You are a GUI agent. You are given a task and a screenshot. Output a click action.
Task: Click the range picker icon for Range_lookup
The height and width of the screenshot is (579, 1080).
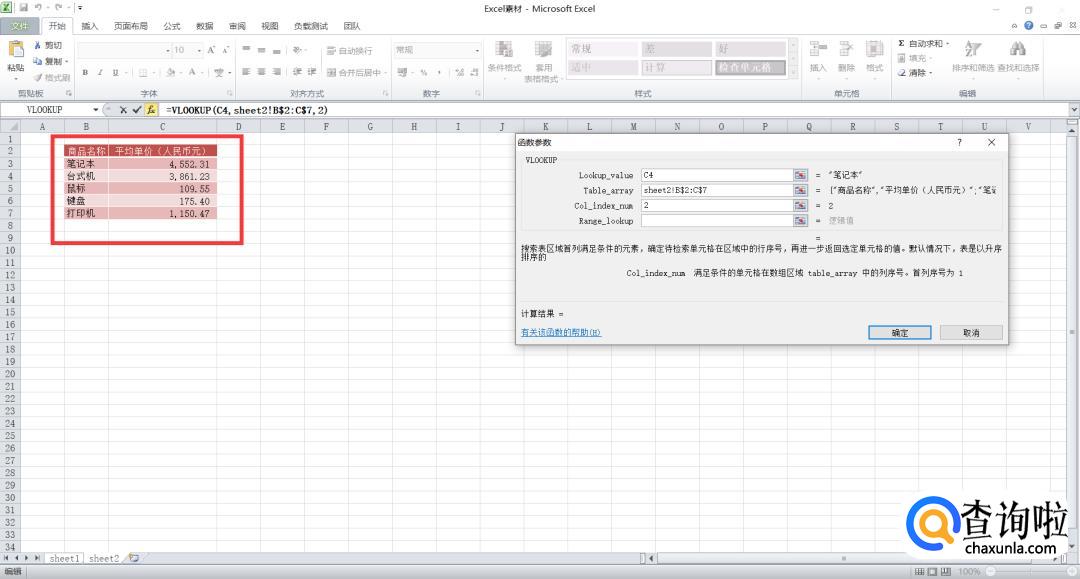(x=800, y=221)
